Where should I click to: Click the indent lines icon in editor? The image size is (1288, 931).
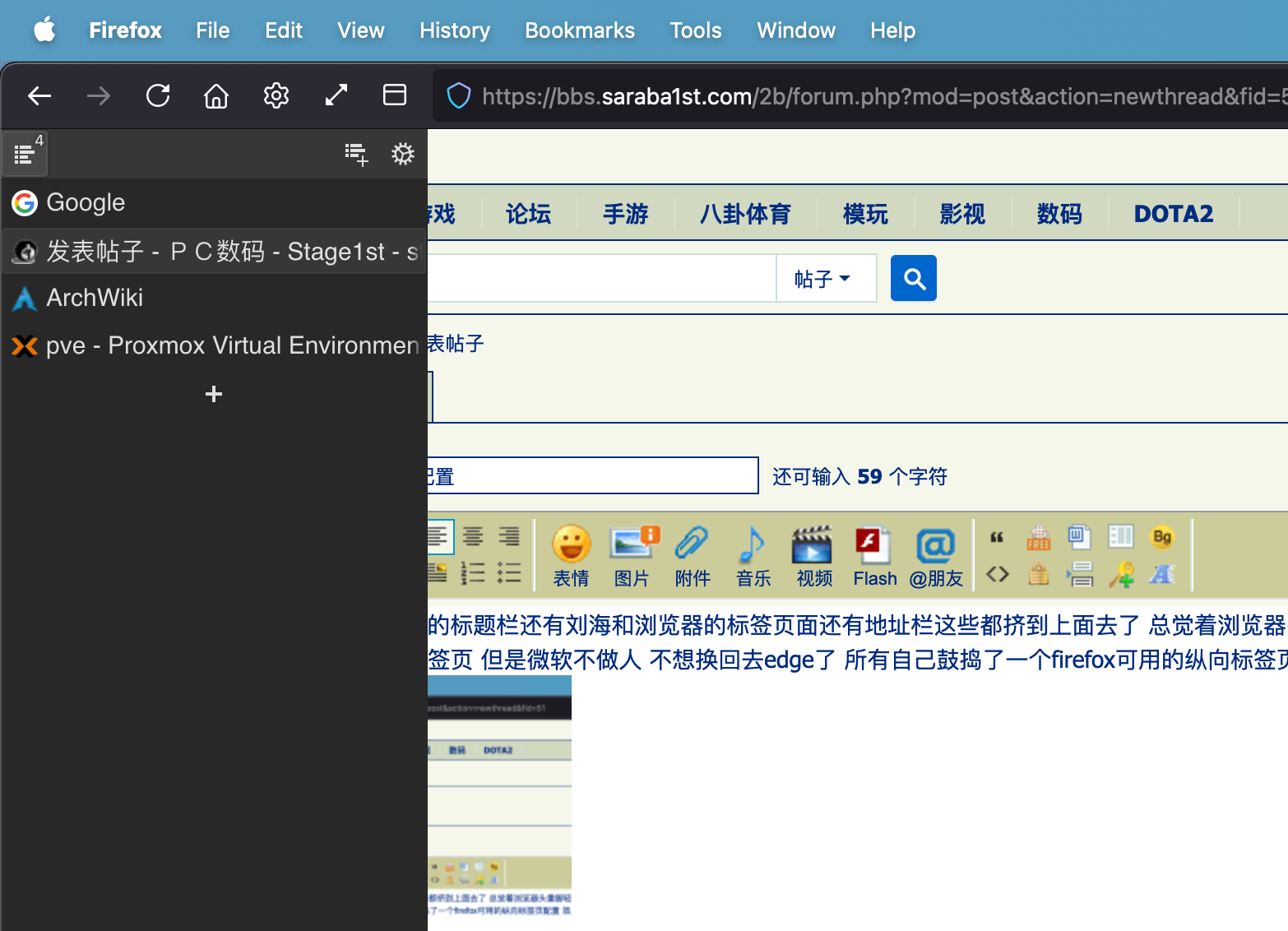(x=1080, y=574)
